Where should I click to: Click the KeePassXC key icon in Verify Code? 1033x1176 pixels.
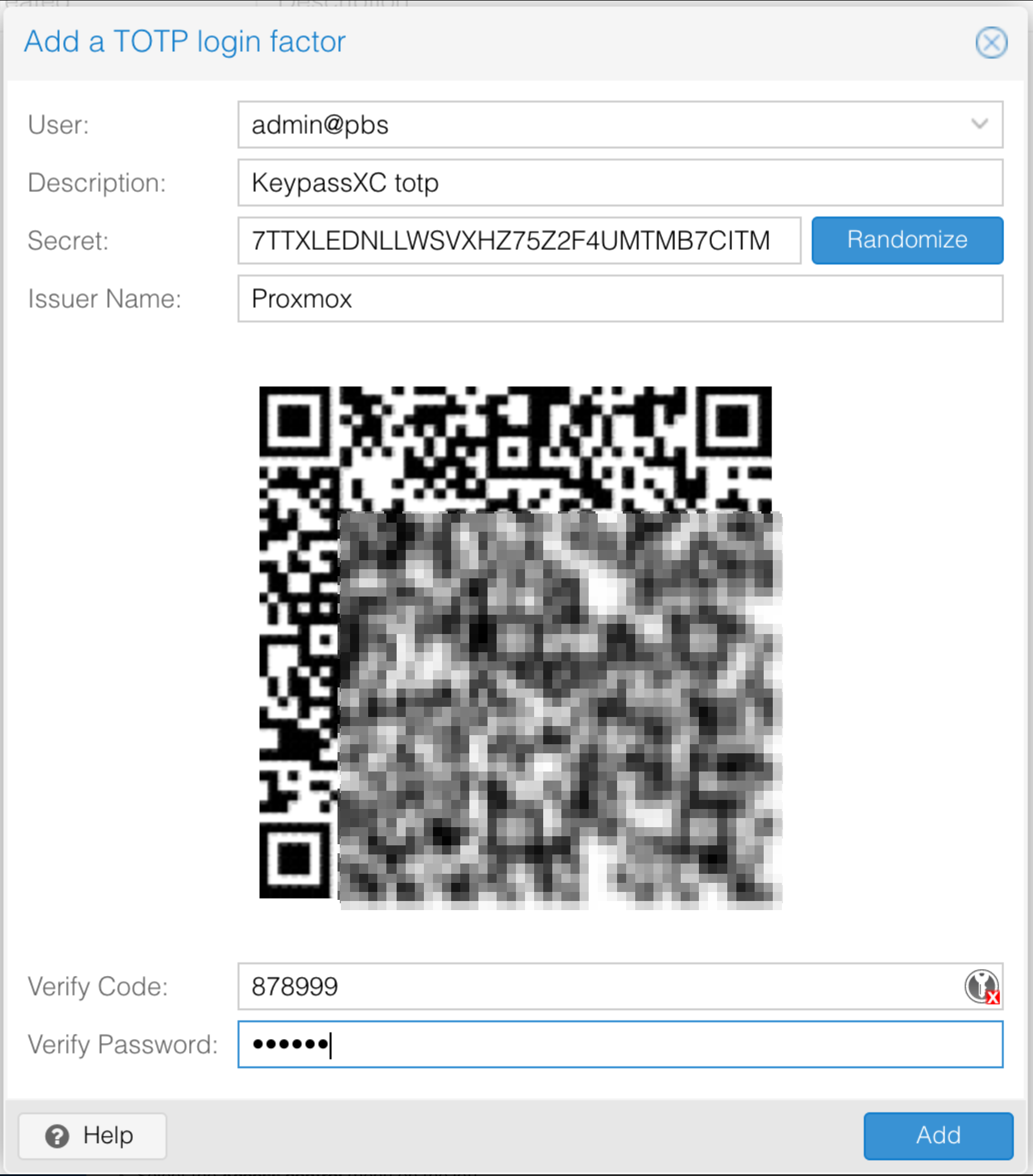(x=982, y=986)
